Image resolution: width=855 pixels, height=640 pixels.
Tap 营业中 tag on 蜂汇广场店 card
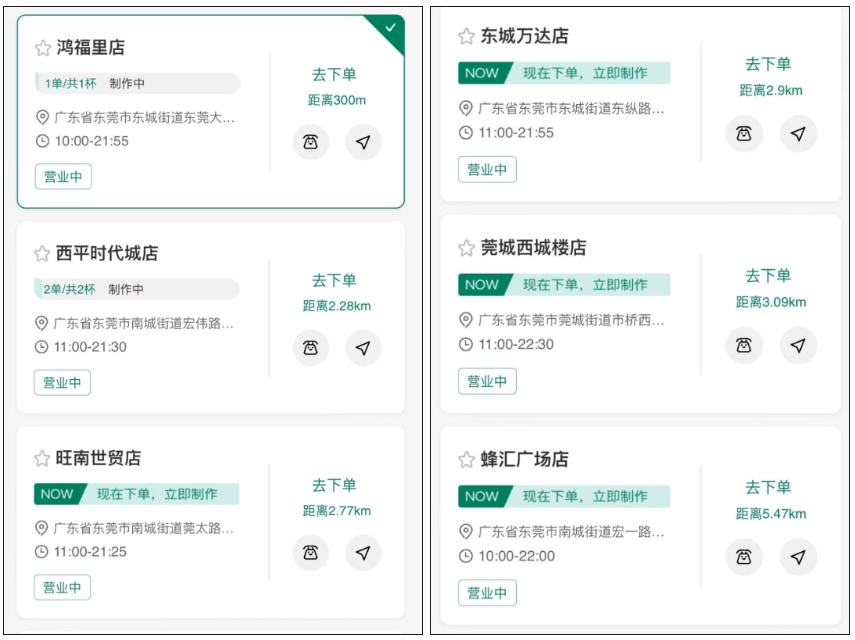(487, 593)
